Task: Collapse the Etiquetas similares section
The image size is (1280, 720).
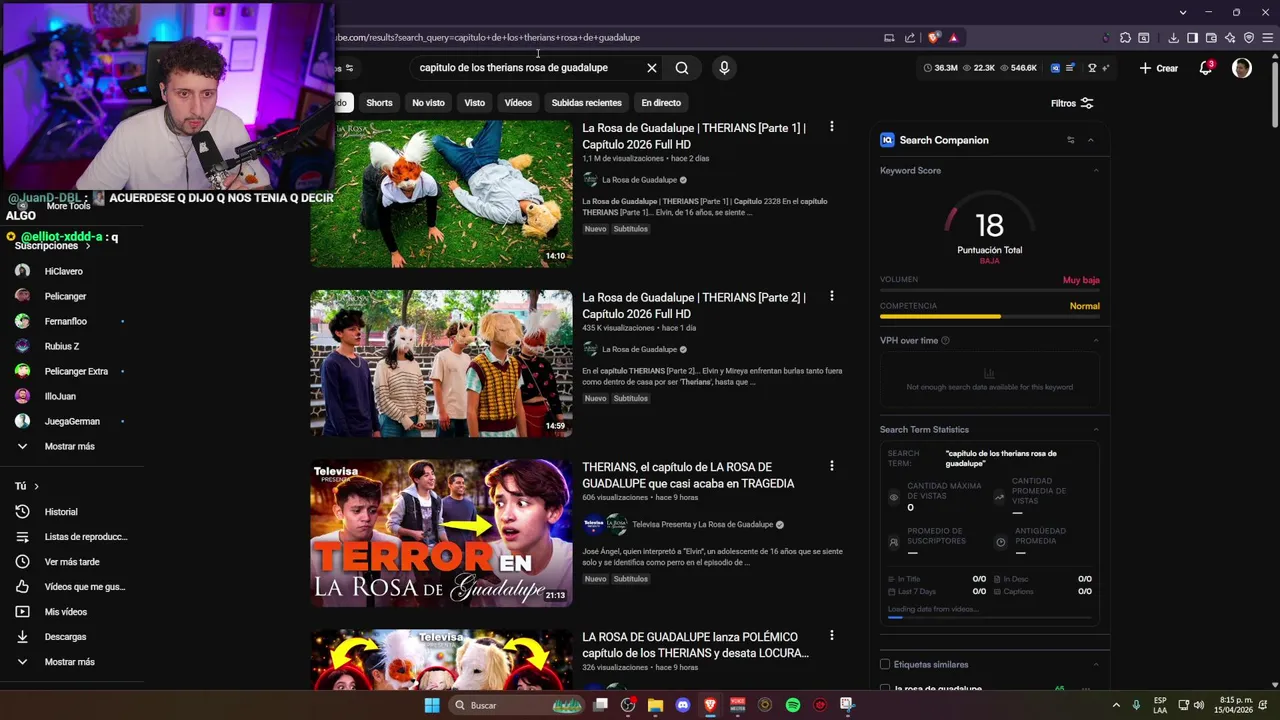Action: point(1096,665)
